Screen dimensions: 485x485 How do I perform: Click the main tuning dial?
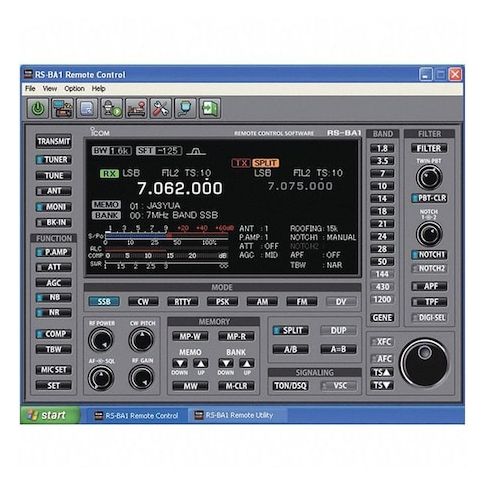click(x=424, y=363)
